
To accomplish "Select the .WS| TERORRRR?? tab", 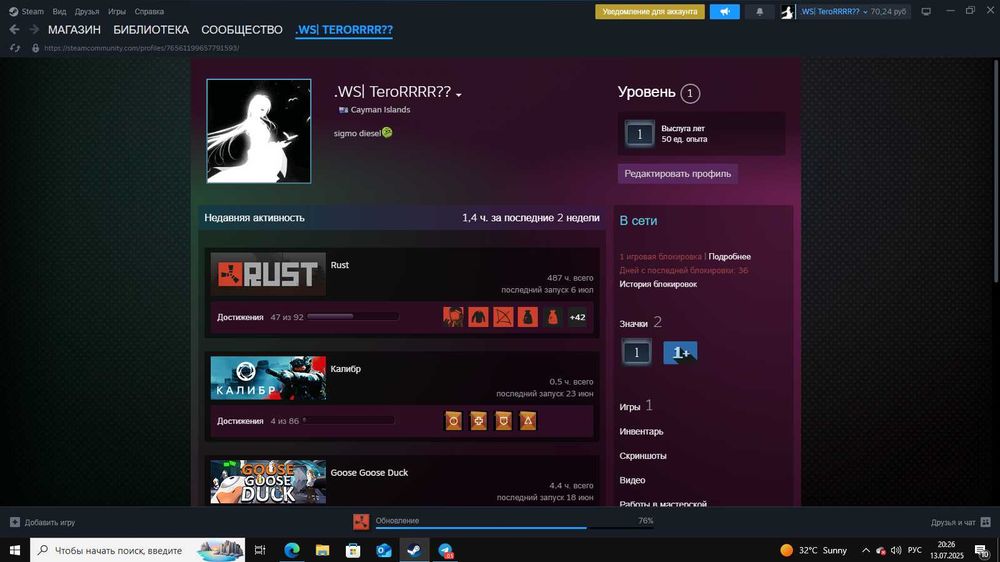I will [344, 30].
